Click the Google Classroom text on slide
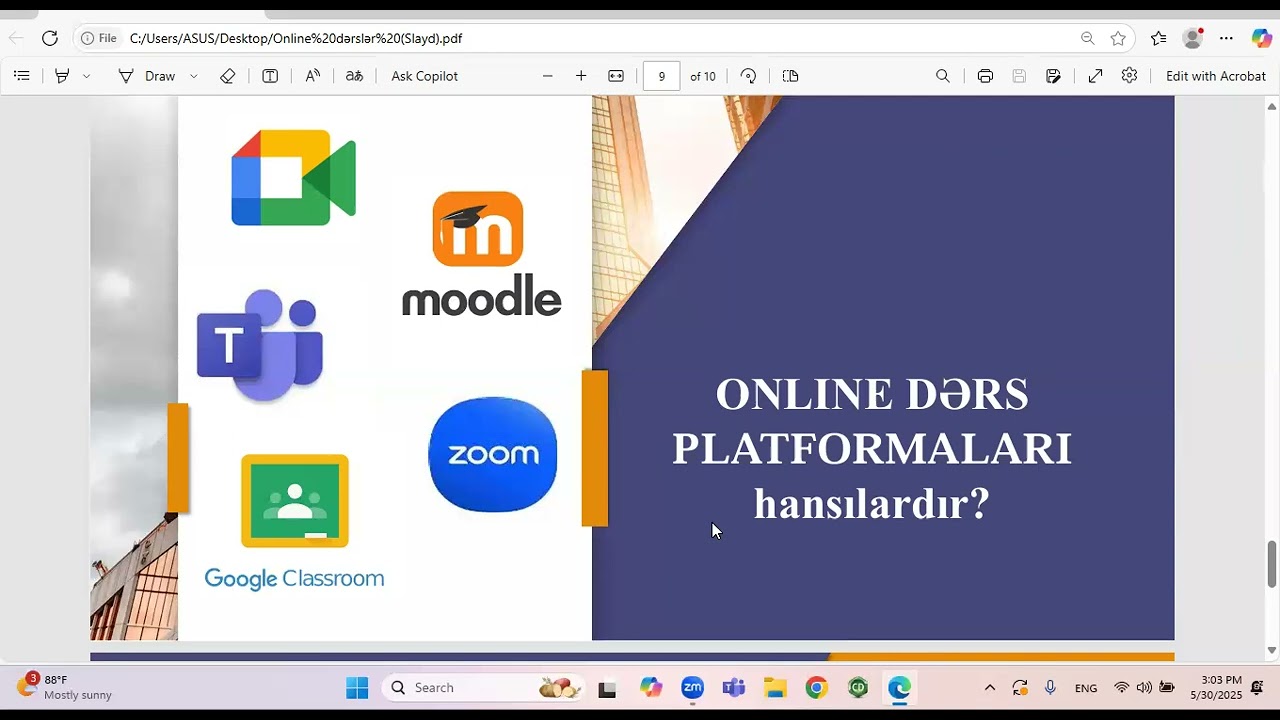This screenshot has height=720, width=1280. 294,578
